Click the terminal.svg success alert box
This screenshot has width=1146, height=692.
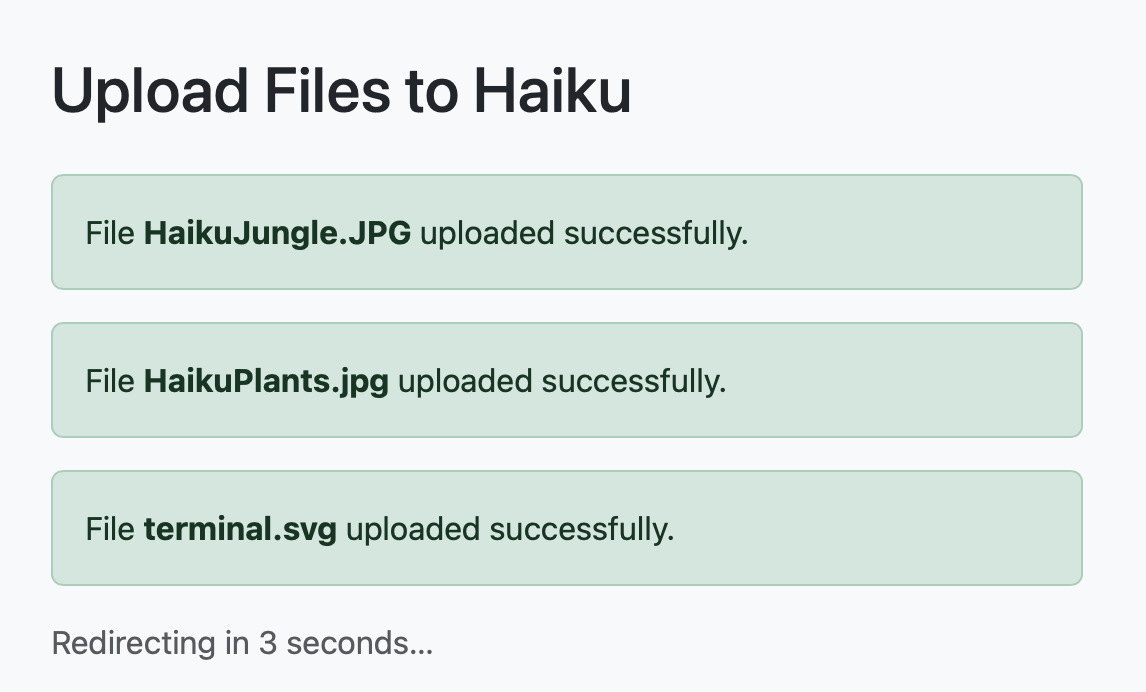tap(566, 528)
